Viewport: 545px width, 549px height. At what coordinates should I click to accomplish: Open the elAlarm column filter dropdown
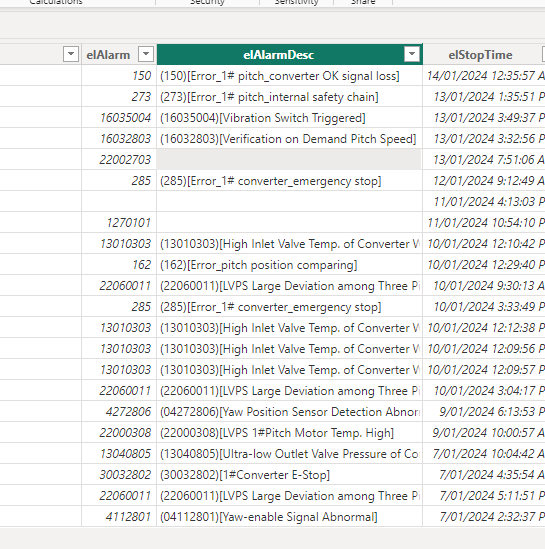pyautogui.click(x=146, y=54)
